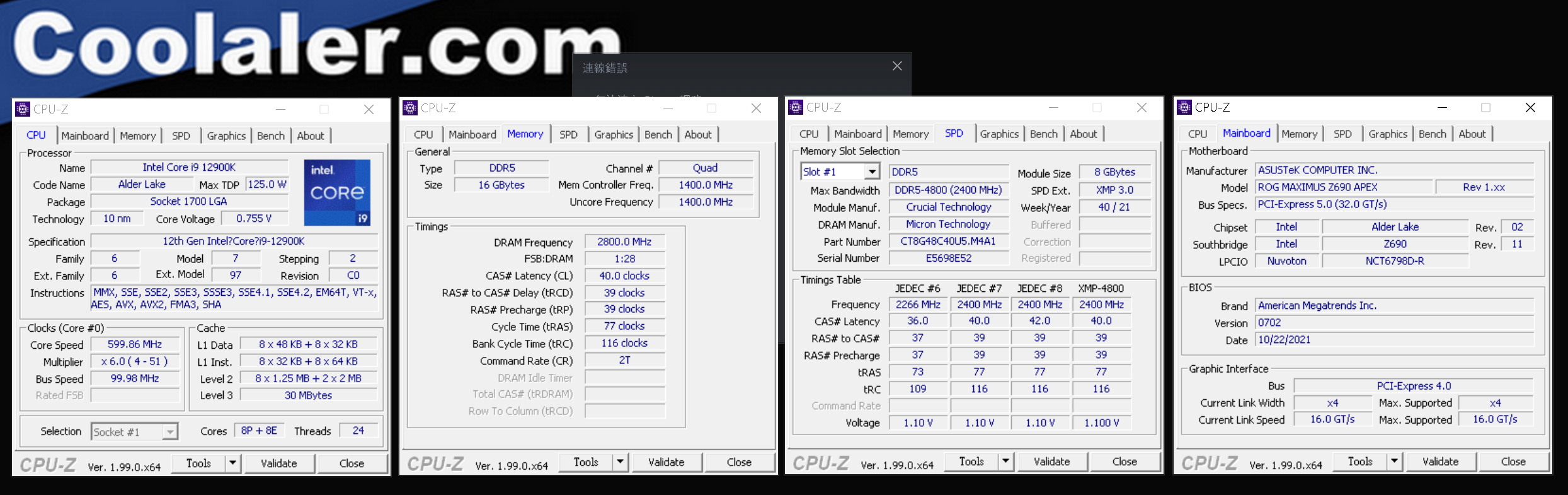Expand the Slot #1 memory slot selector
This screenshot has height=495, width=1568.
tap(872, 172)
